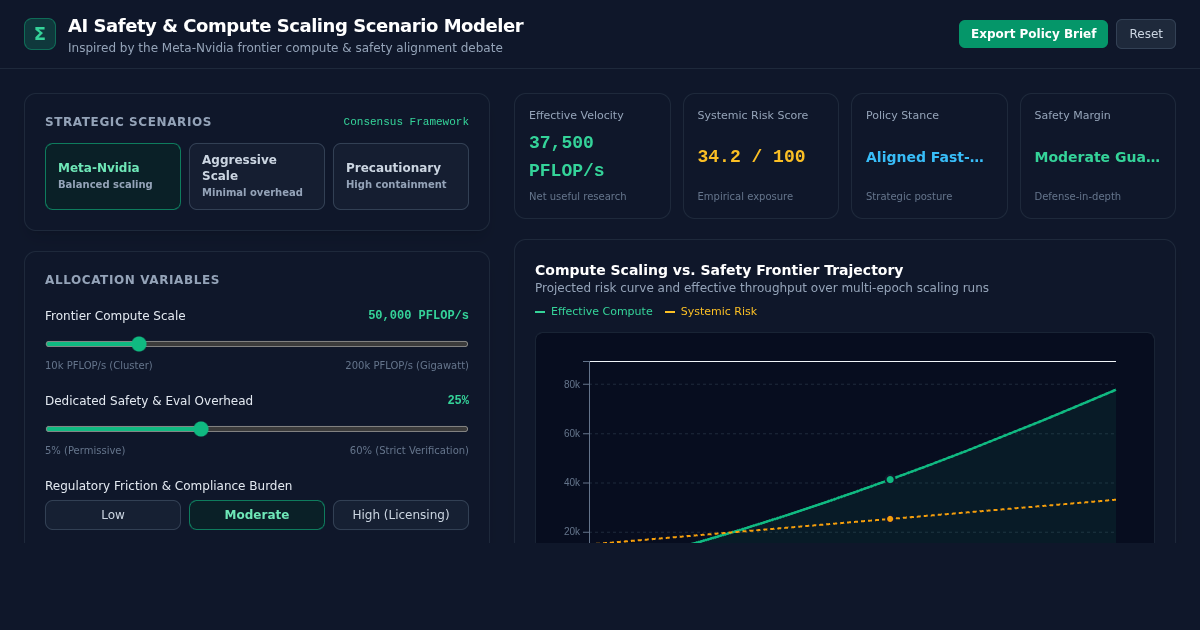The height and width of the screenshot is (630, 1200).
Task: Open the Effective Velocity metric card
Action: pyautogui.click(x=592, y=156)
